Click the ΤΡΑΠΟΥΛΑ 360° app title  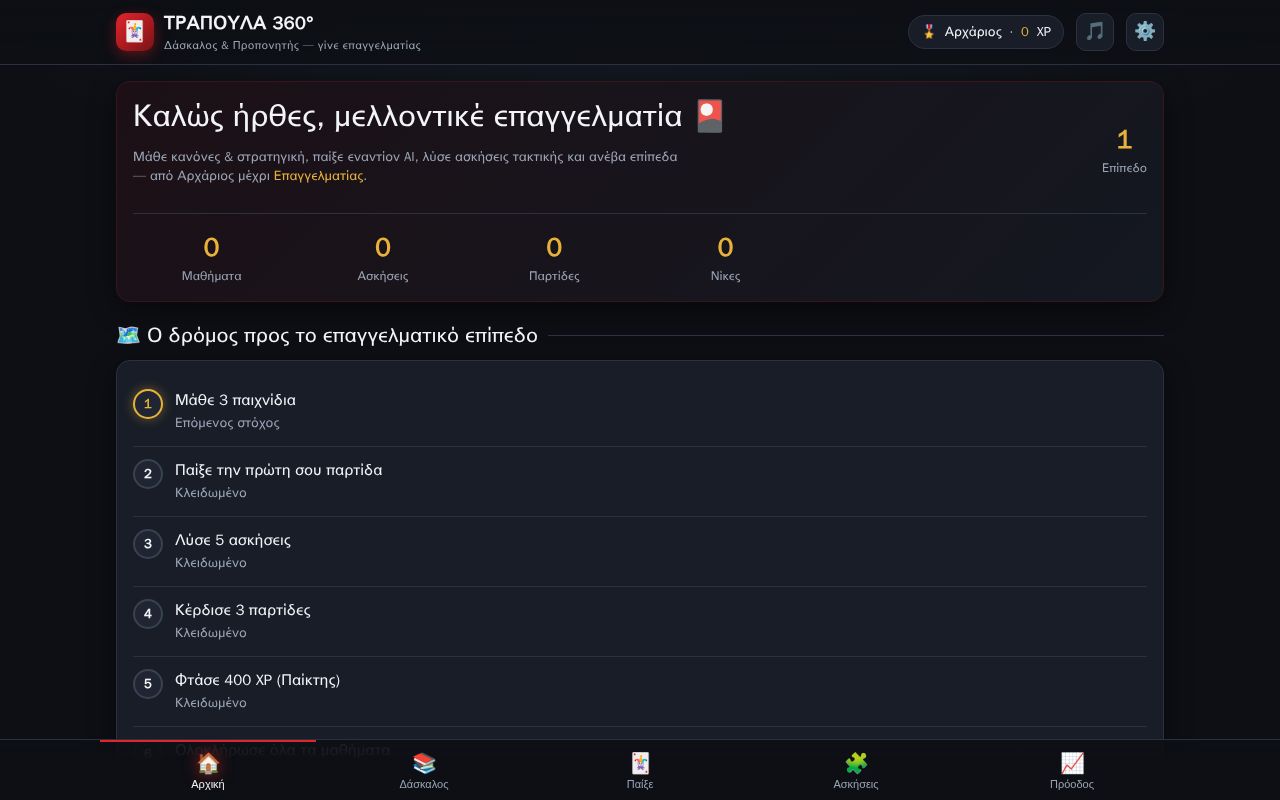click(x=239, y=23)
